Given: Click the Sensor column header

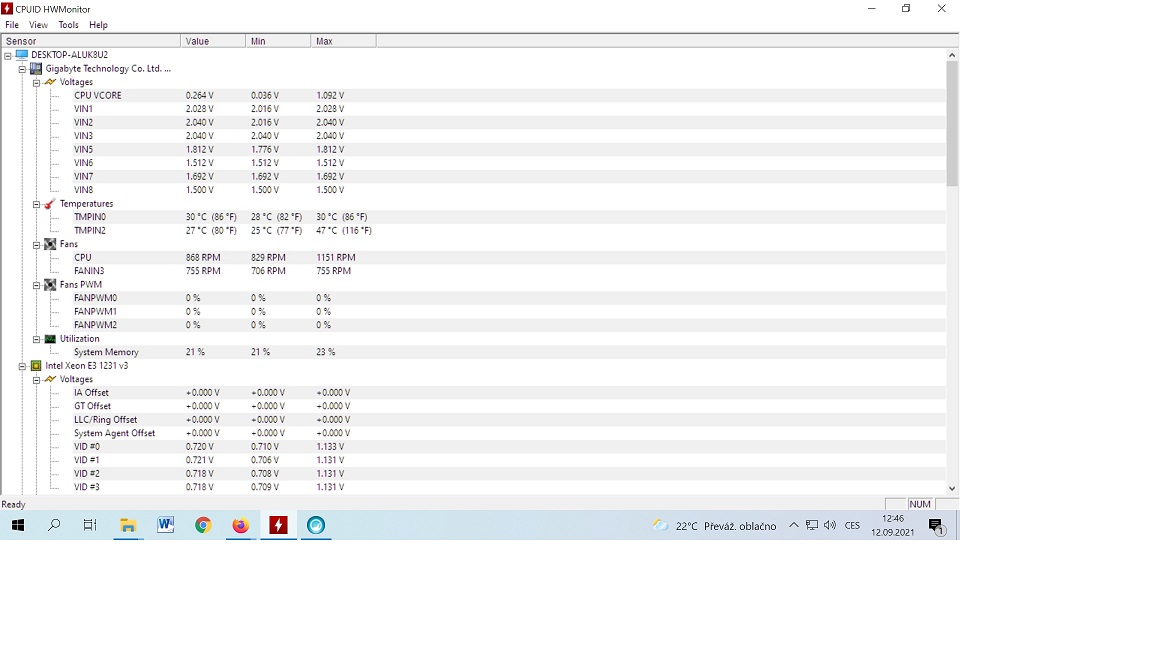Looking at the screenshot, I should pyautogui.click(x=91, y=41).
